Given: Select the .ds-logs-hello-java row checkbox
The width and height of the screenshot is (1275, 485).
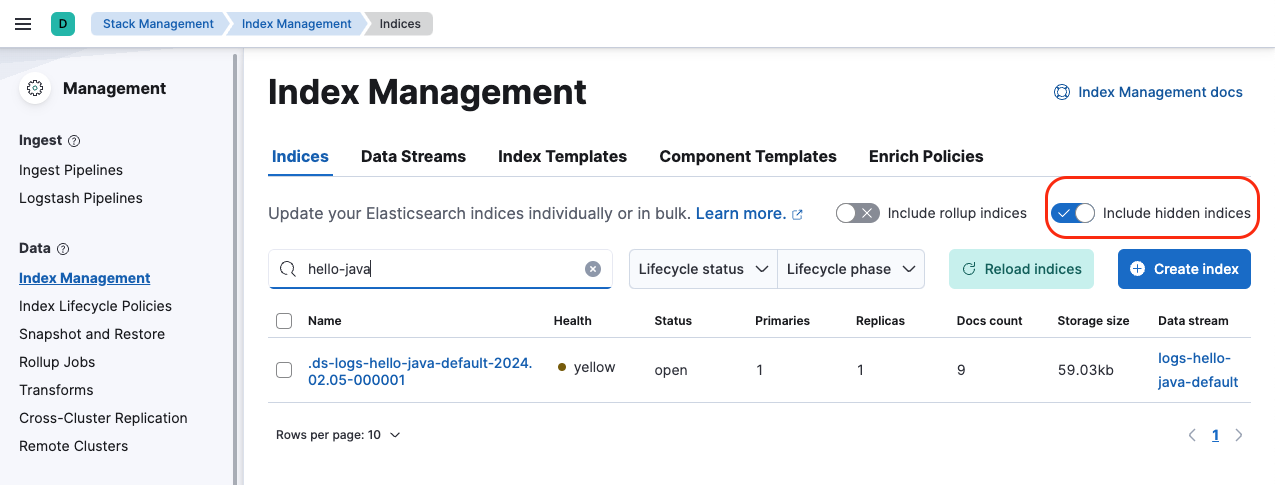Looking at the screenshot, I should [284, 370].
